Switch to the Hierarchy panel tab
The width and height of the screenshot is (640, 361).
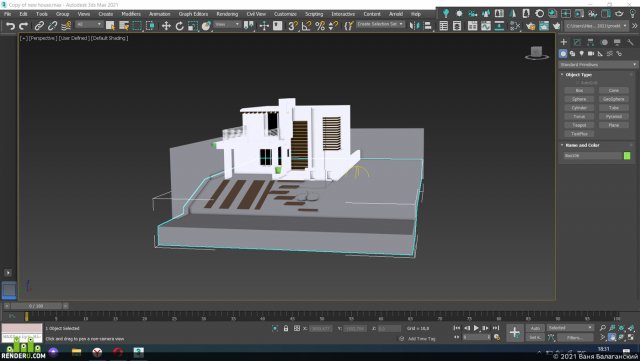(x=590, y=42)
